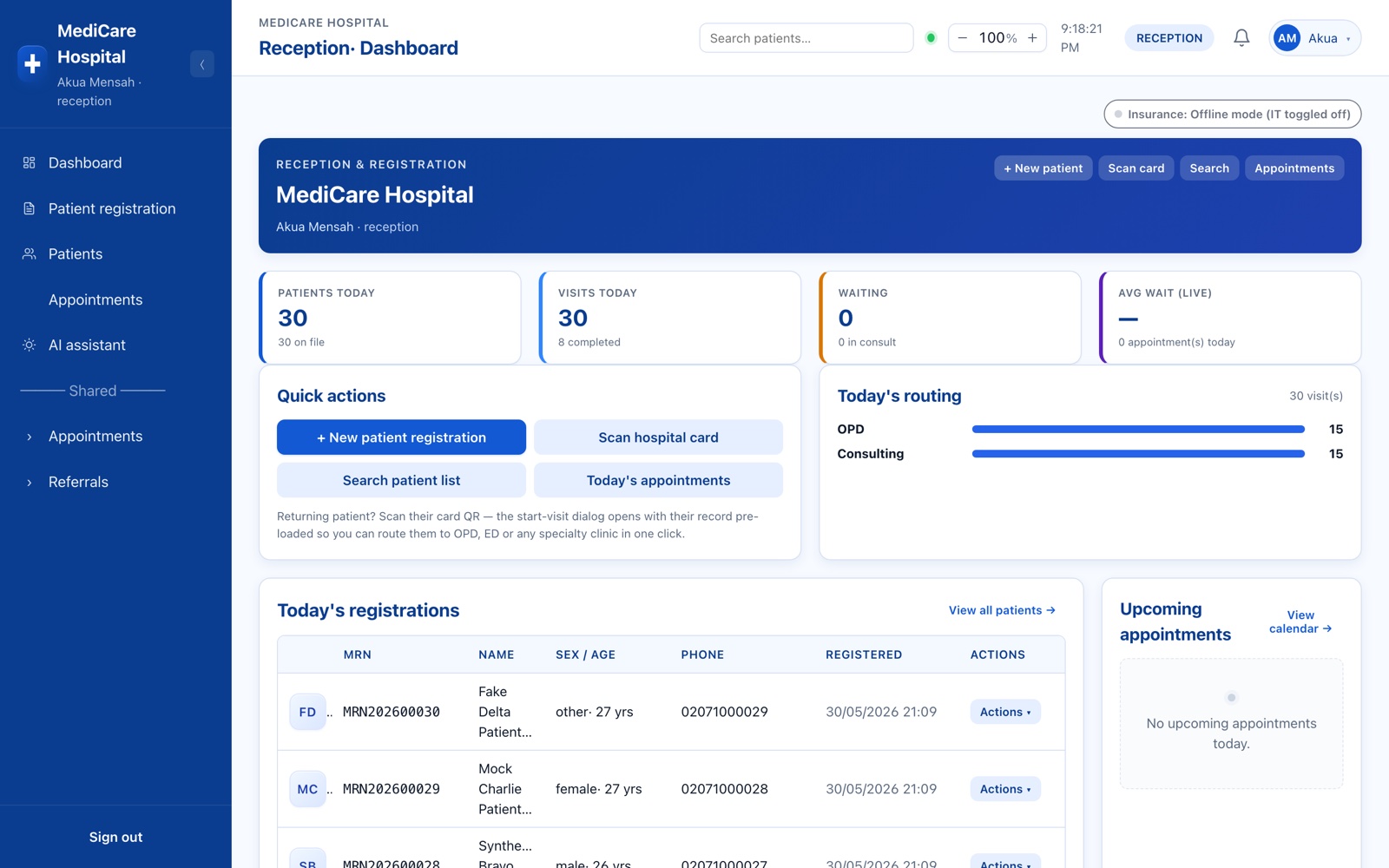The height and width of the screenshot is (868, 1389).
Task: Click the RECEPTION role badge
Action: click(x=1168, y=38)
